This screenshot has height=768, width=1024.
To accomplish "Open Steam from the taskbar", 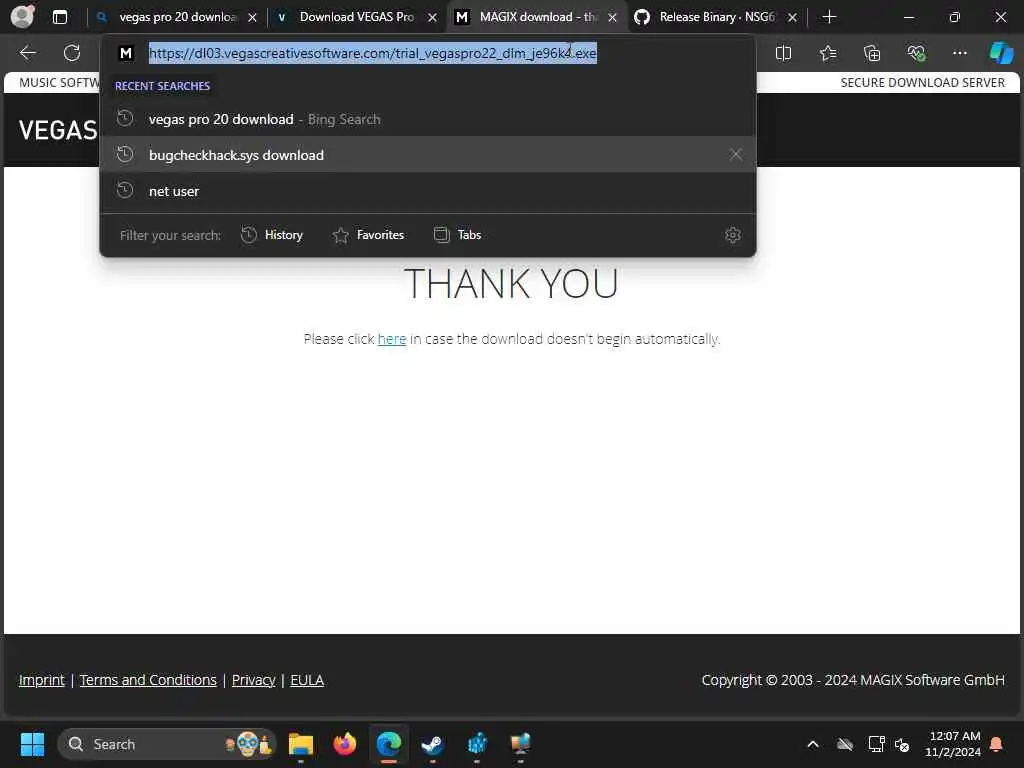I will (x=432, y=744).
